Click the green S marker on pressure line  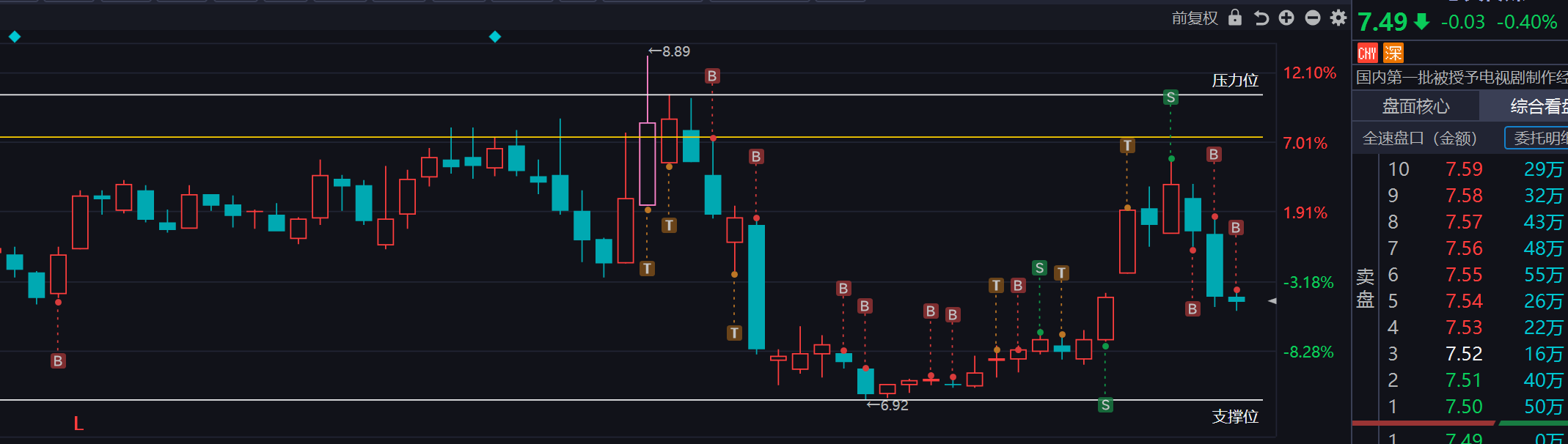1170,97
